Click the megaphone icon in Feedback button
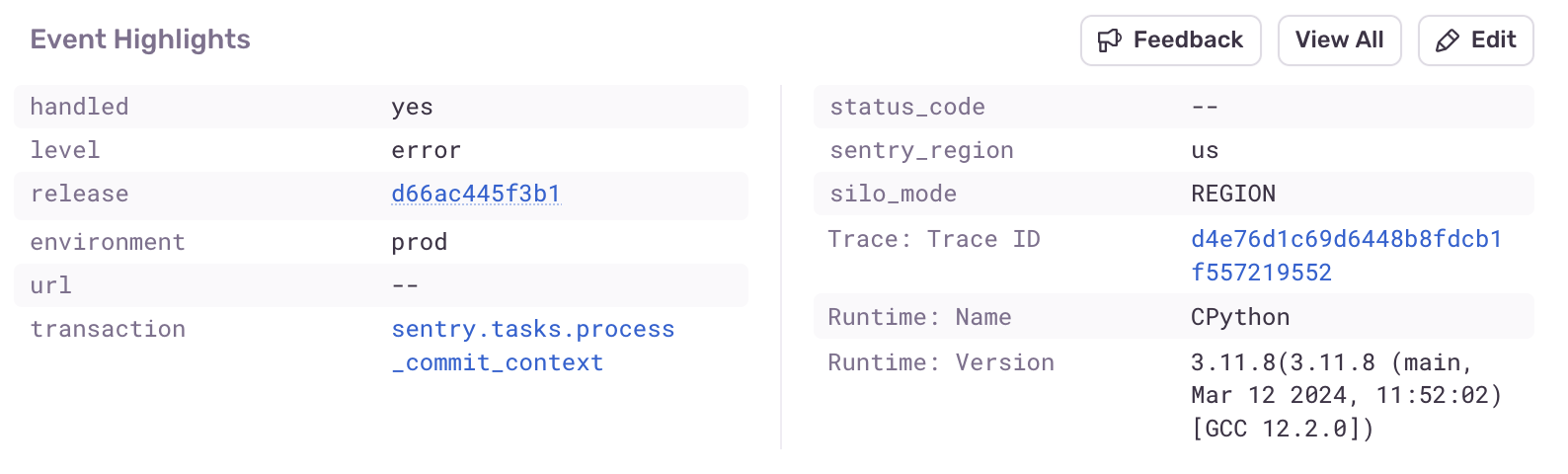 tap(1110, 40)
